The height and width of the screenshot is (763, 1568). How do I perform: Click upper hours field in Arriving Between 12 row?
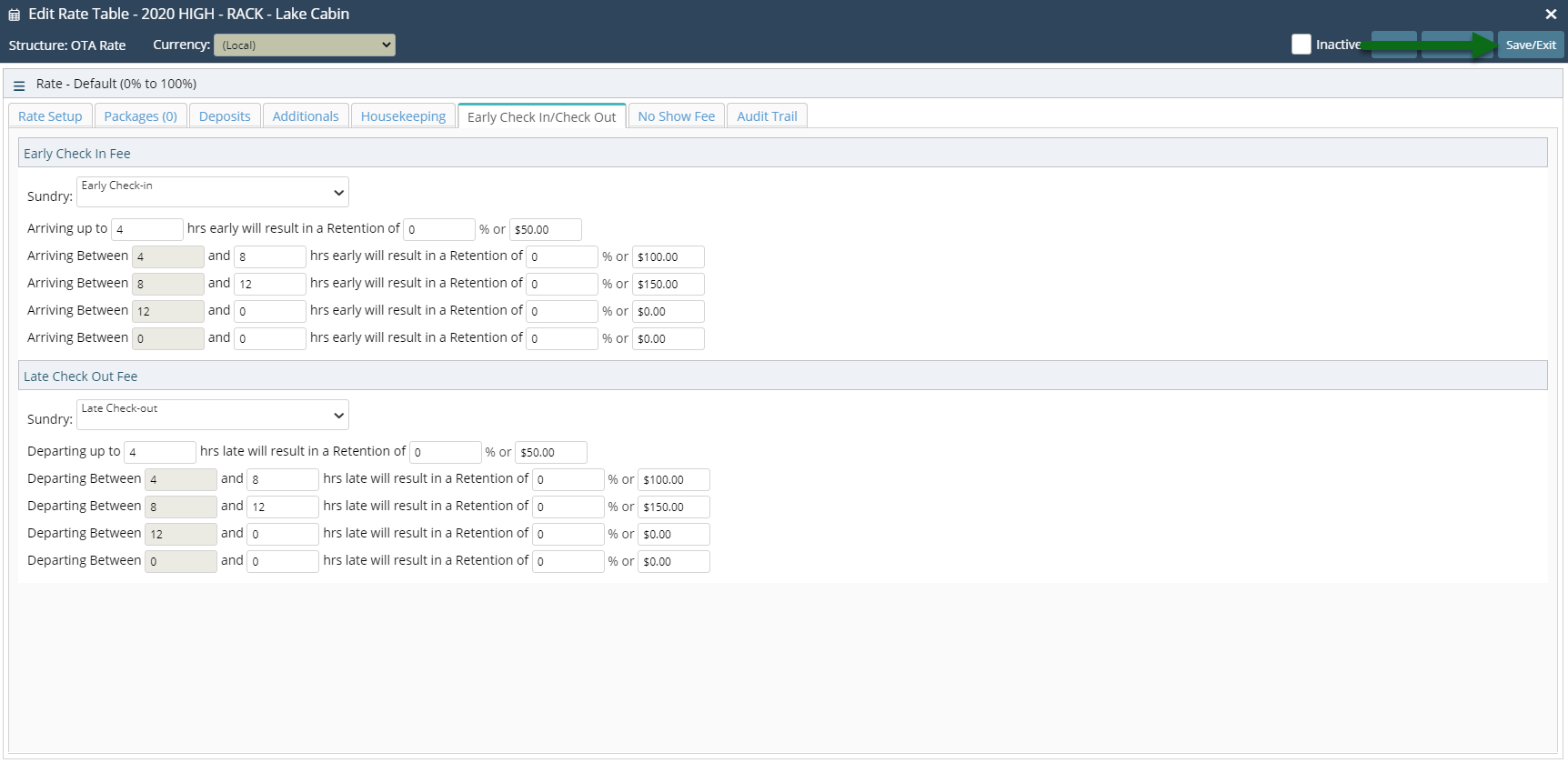point(270,311)
